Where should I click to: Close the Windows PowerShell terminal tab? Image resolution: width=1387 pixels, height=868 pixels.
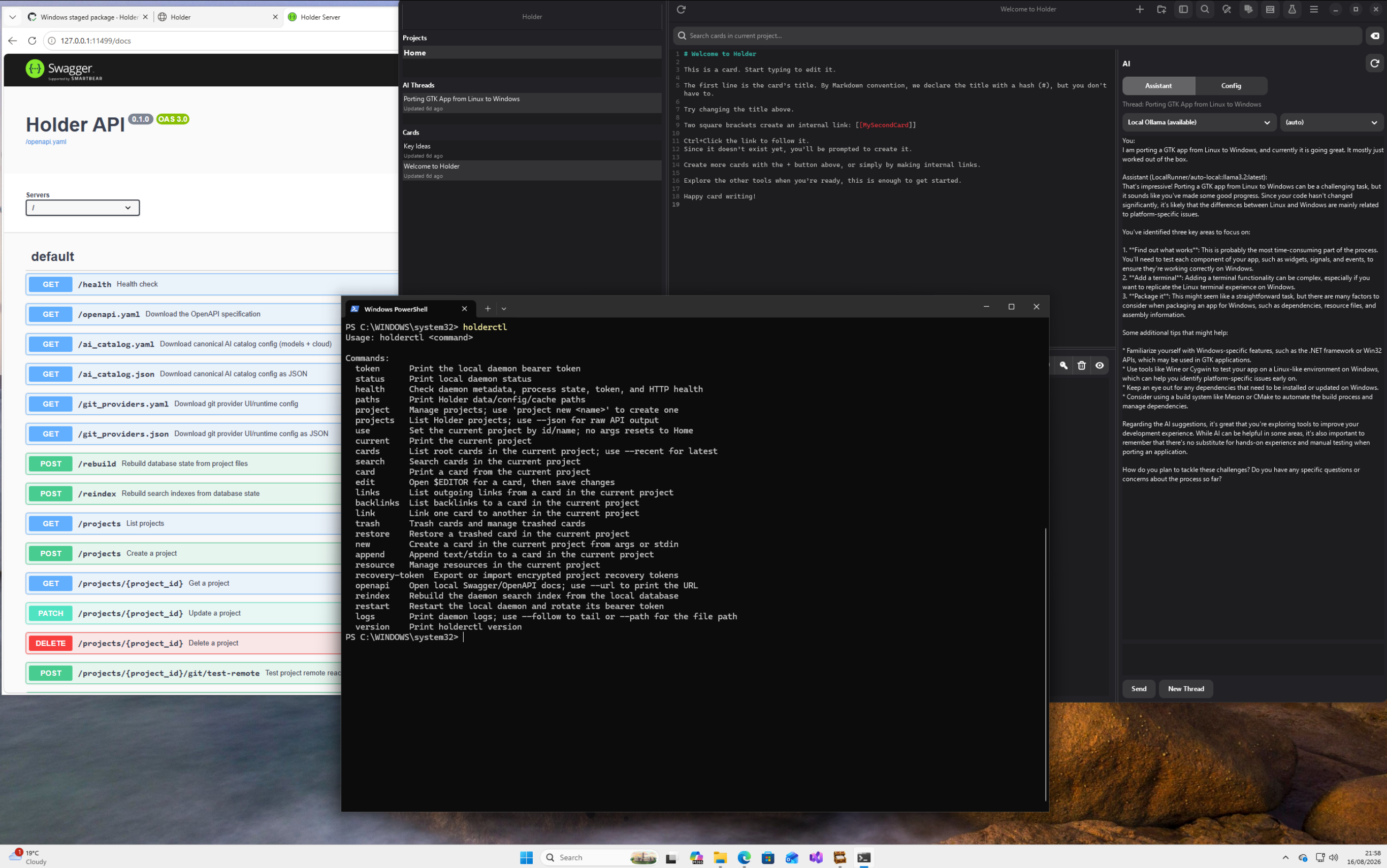[464, 309]
